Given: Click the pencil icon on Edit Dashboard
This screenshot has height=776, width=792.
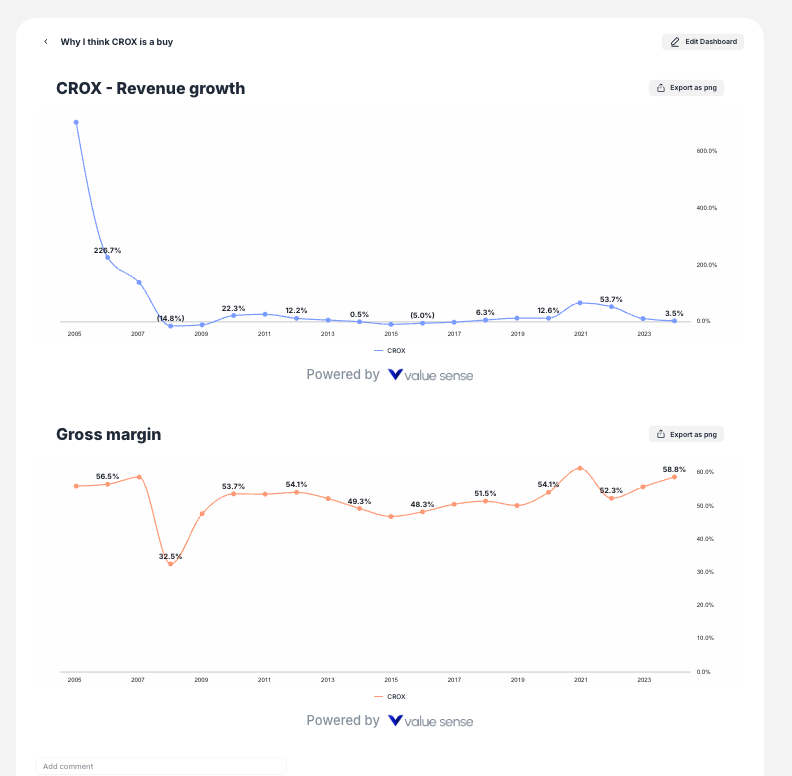Looking at the screenshot, I should click(x=675, y=42).
